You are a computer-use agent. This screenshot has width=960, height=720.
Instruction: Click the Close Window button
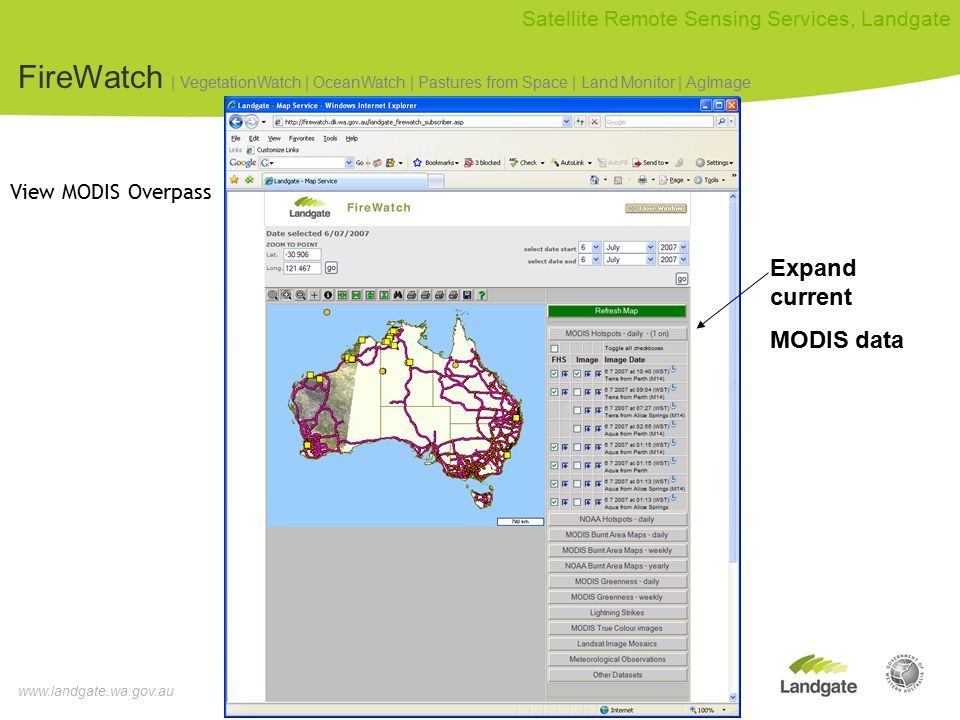click(656, 208)
